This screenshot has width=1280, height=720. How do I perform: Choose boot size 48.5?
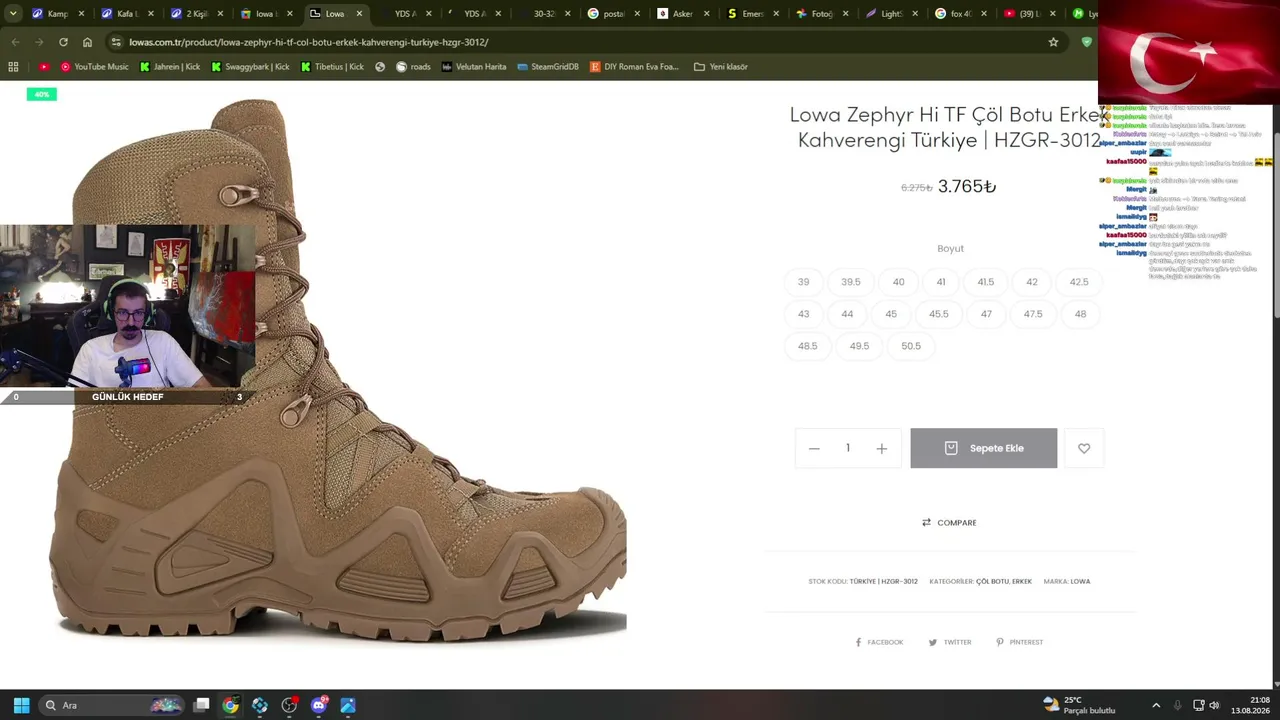pos(807,346)
